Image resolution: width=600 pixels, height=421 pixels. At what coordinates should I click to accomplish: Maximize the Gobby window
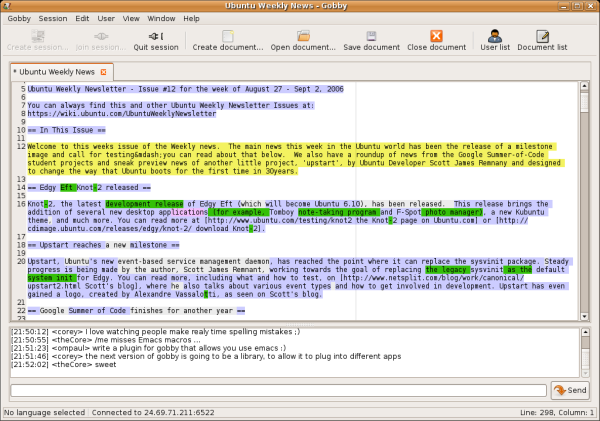[x=578, y=6]
